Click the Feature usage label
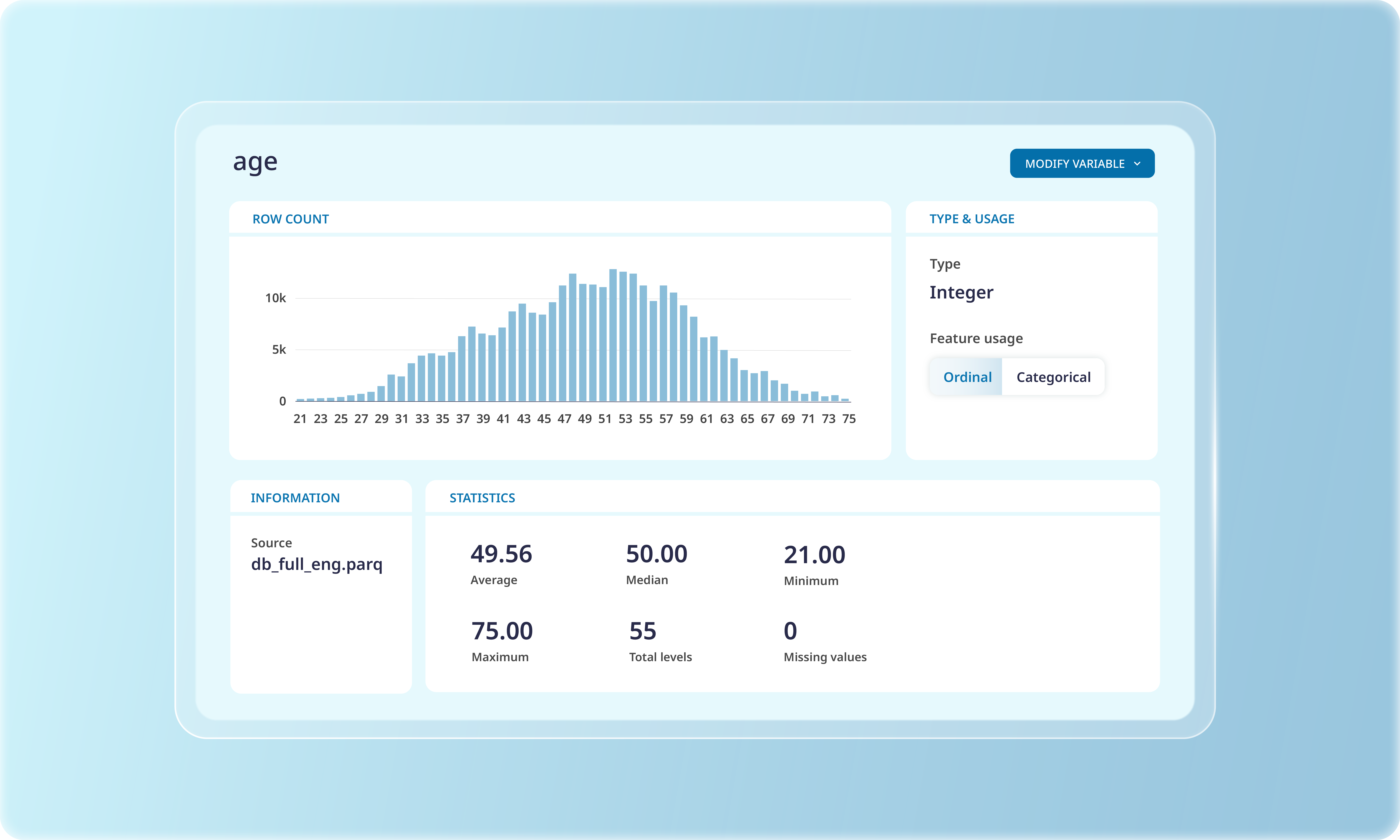1400x840 pixels. tap(976, 338)
